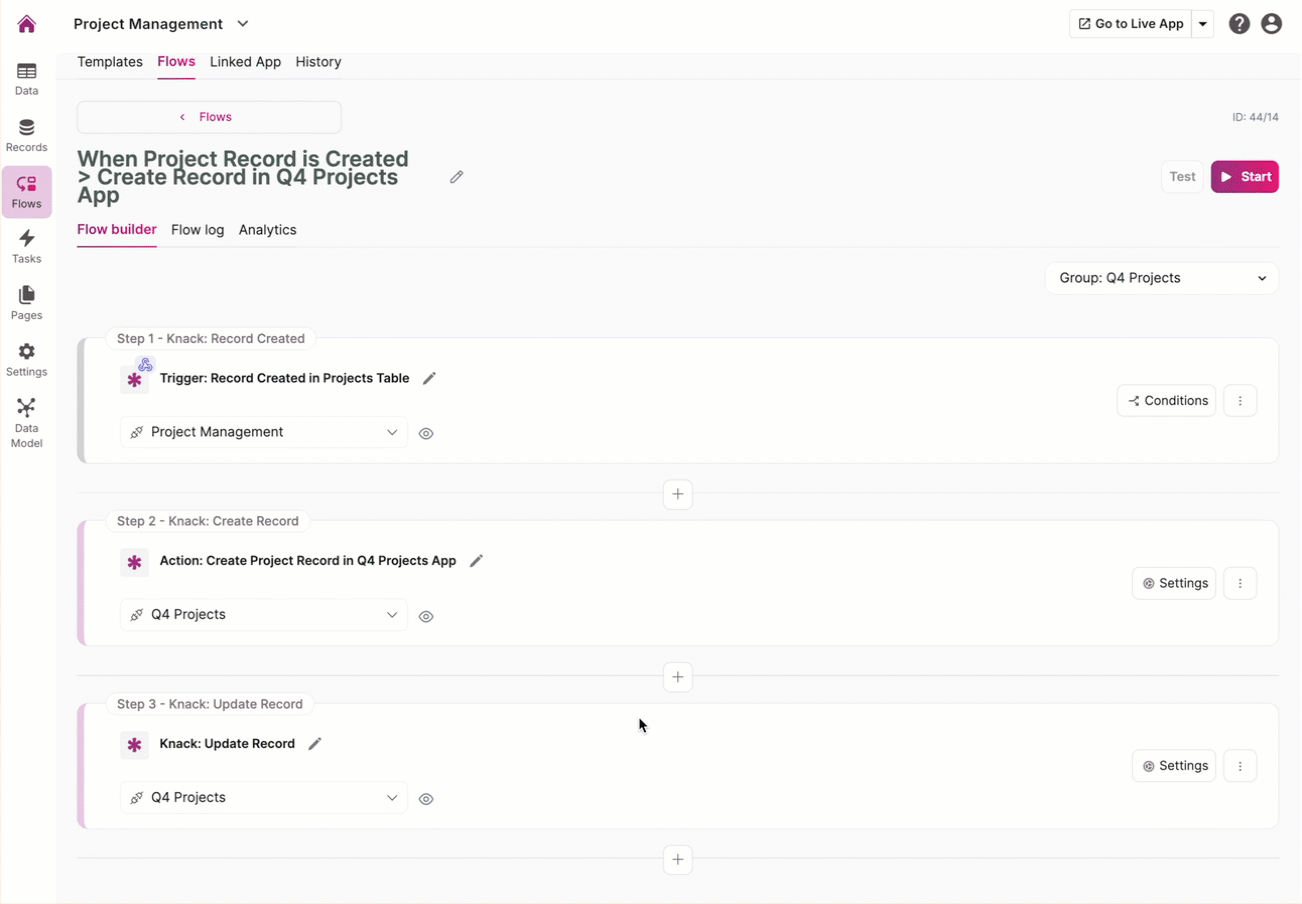Open the Help question mark icon
The height and width of the screenshot is (904, 1302).
tap(1239, 23)
